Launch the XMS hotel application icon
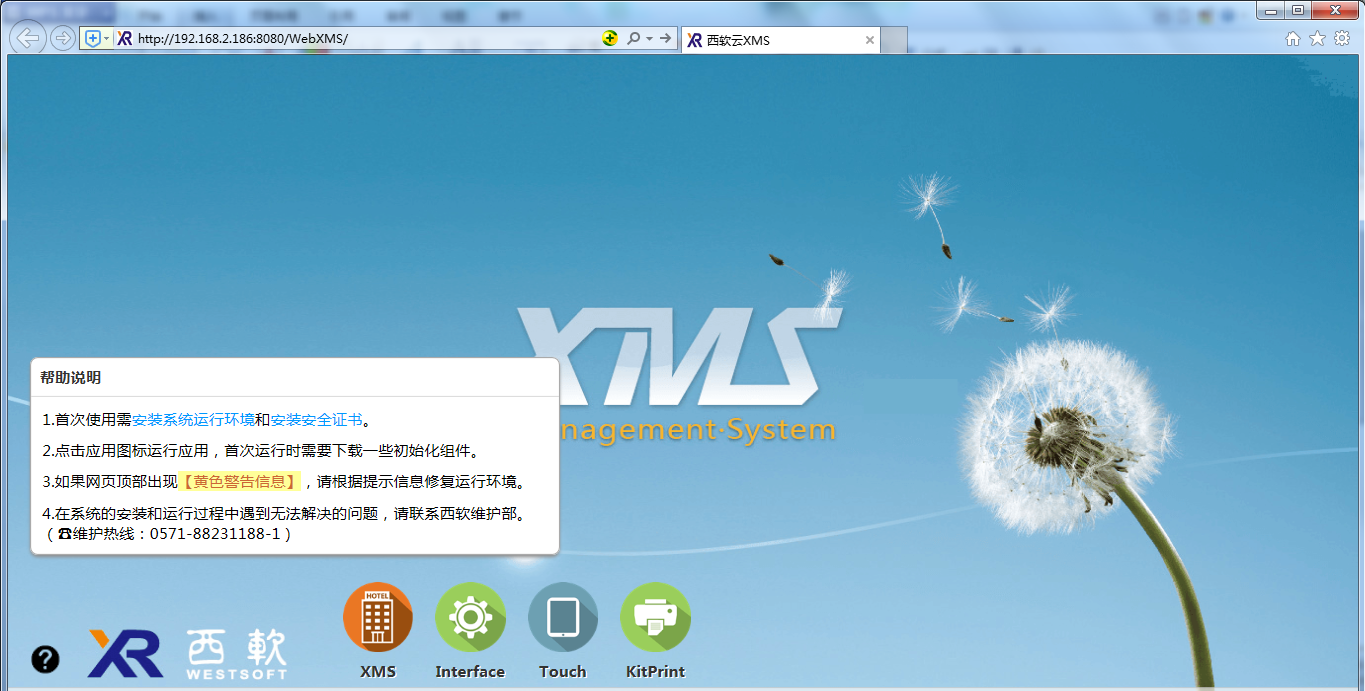The height and width of the screenshot is (691, 1365). click(x=378, y=617)
